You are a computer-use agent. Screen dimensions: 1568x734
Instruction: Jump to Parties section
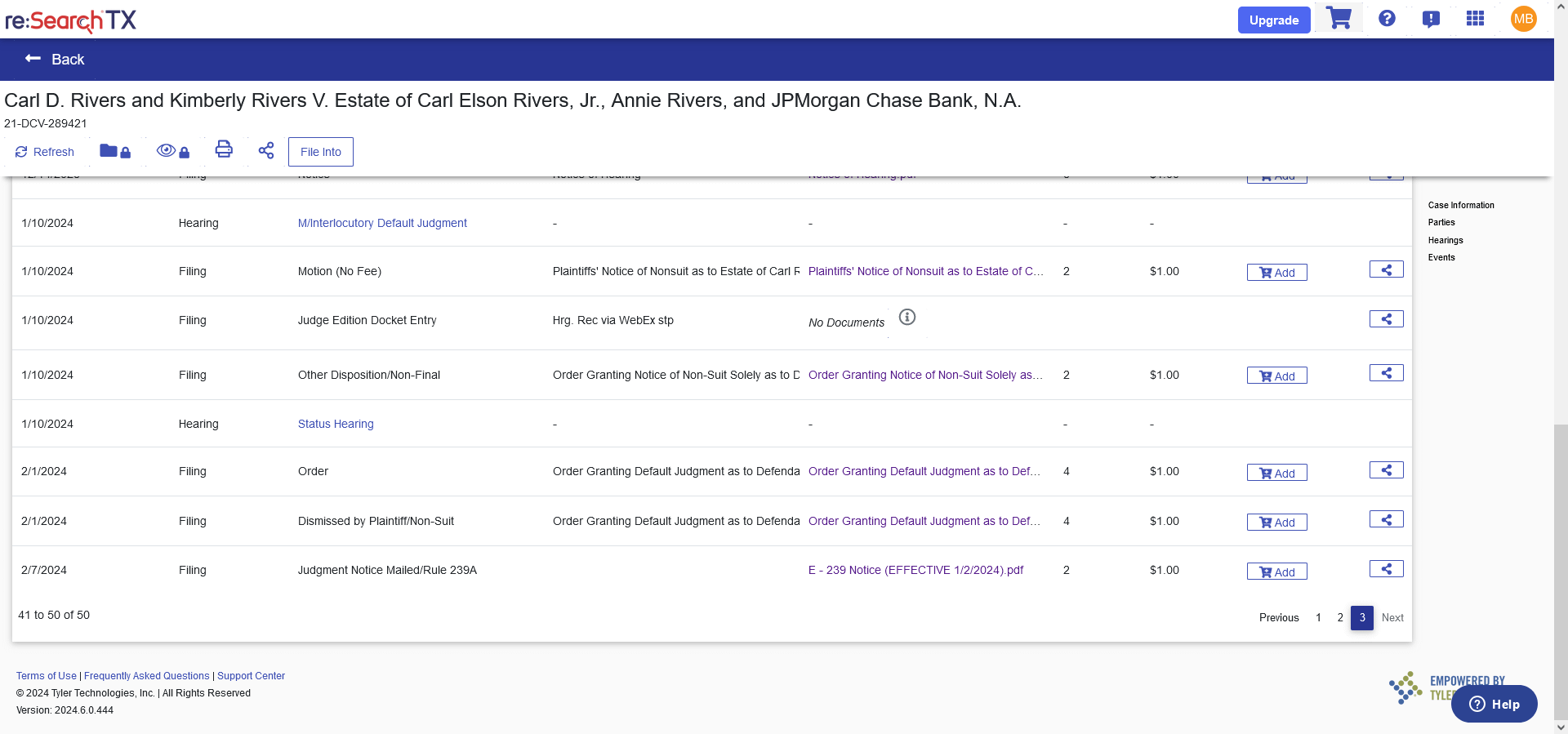click(1441, 222)
